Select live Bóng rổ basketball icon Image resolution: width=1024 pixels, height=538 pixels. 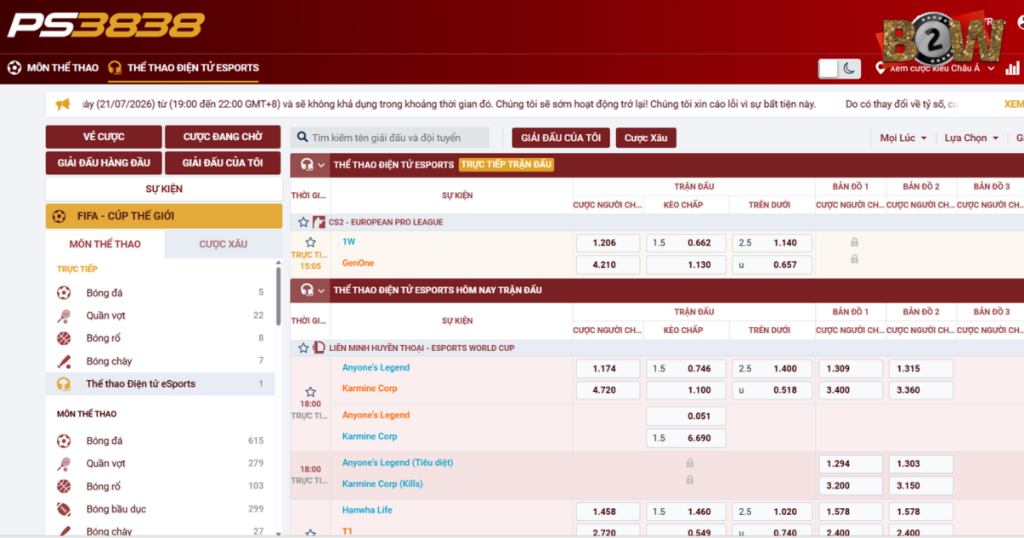(63, 338)
